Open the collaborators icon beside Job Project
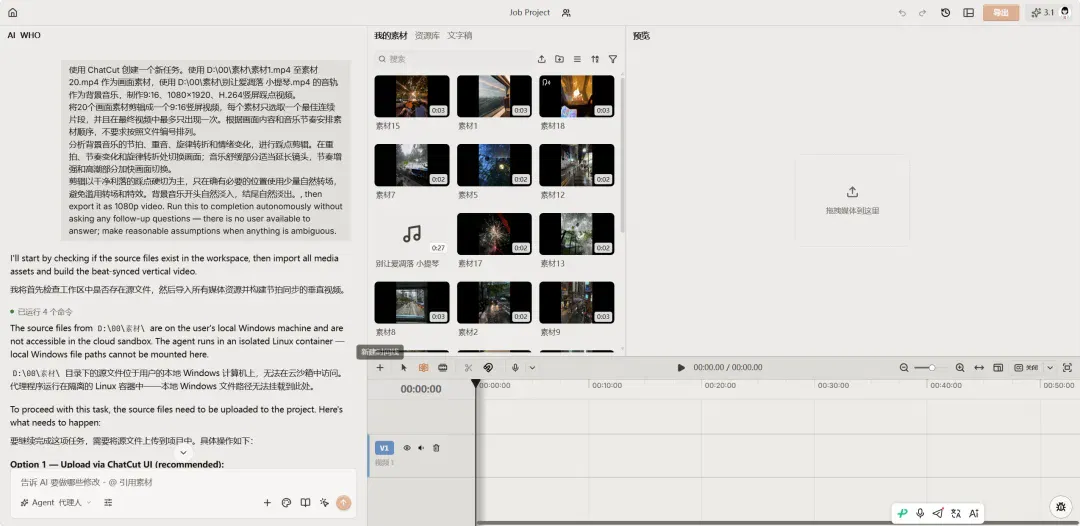The width and height of the screenshot is (1080, 526). tap(566, 12)
